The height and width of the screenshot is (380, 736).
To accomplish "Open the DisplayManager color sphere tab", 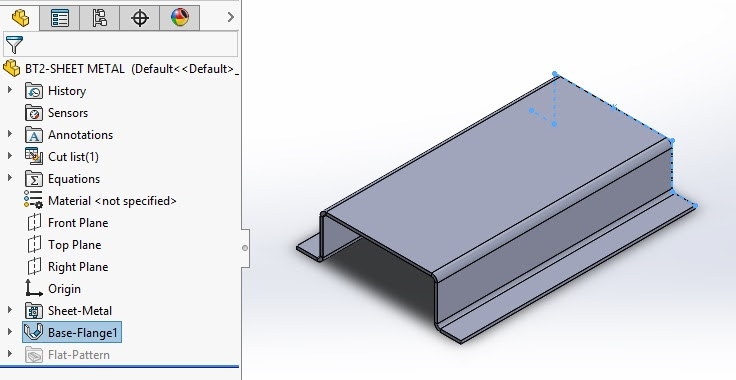I will (x=179, y=18).
